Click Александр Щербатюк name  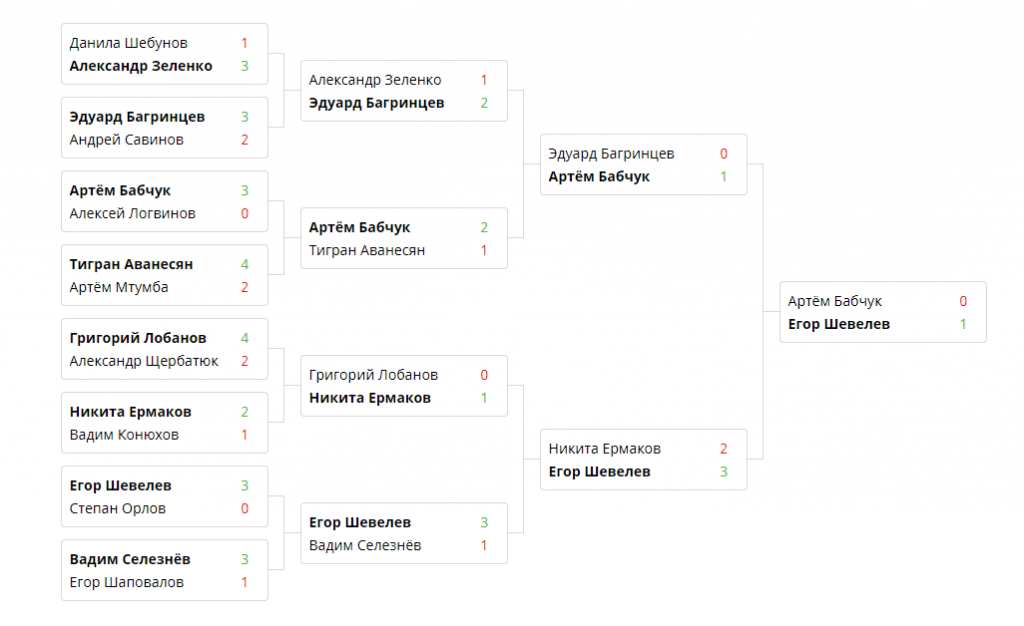click(144, 361)
